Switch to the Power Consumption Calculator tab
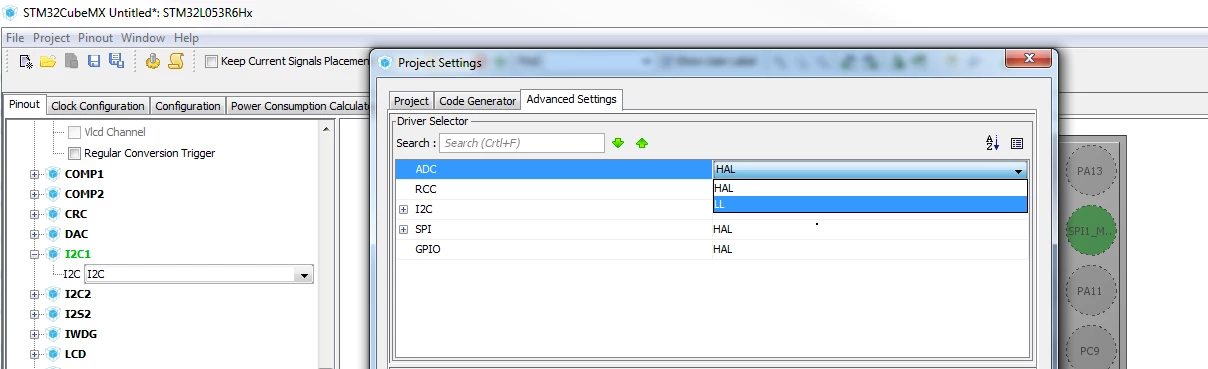 coord(300,106)
